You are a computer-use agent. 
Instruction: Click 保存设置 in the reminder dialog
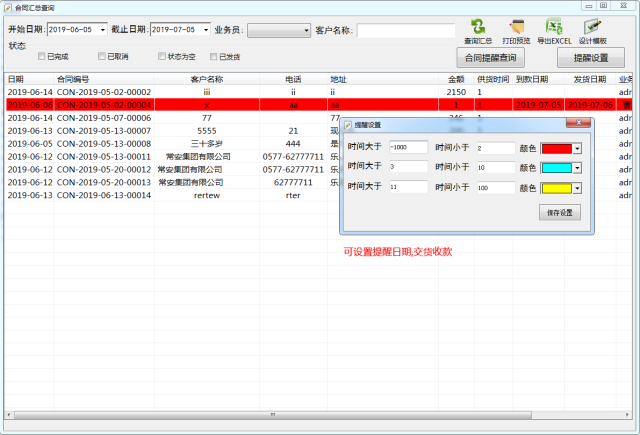point(560,212)
